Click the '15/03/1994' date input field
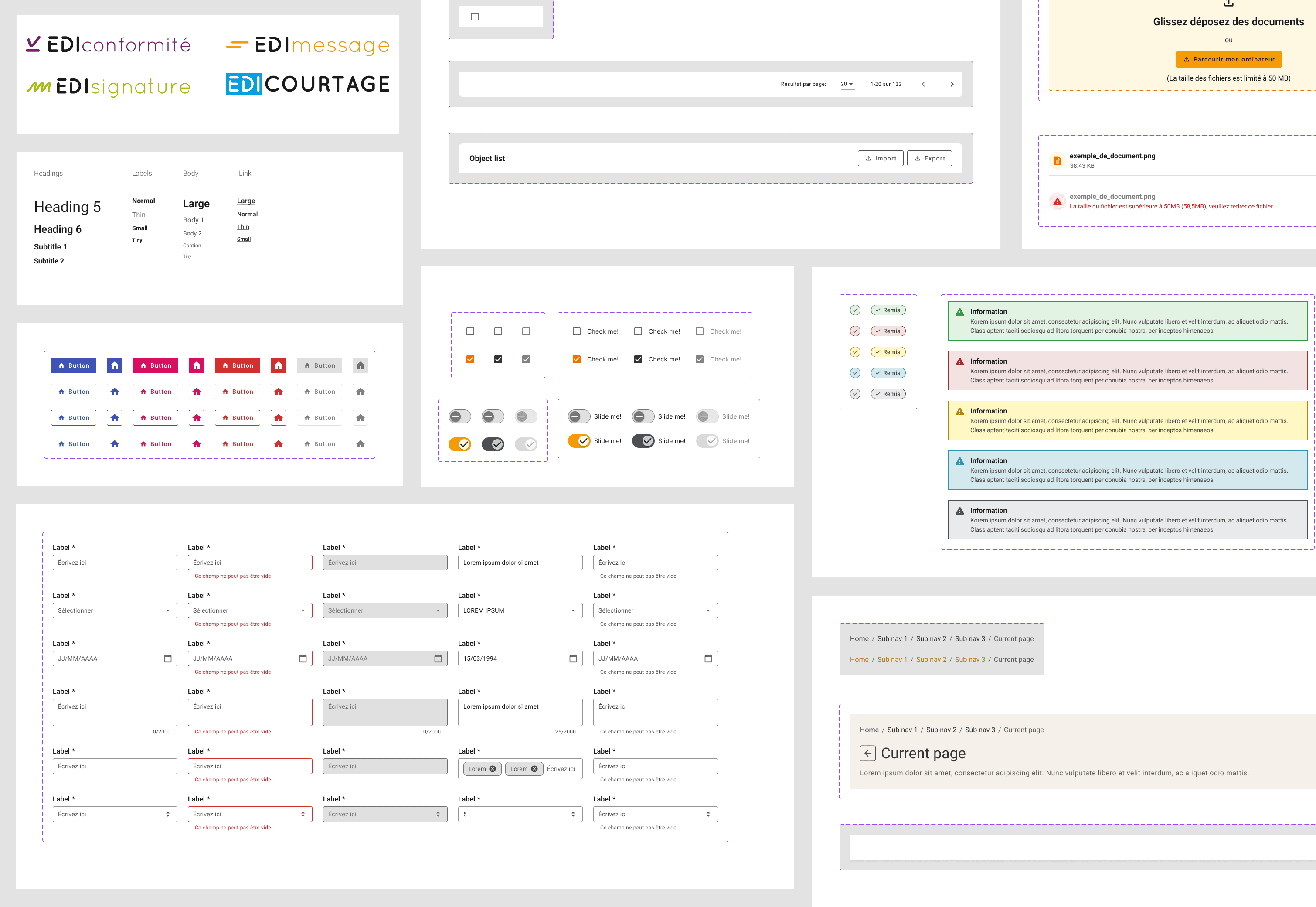This screenshot has width=1316, height=907. pos(520,658)
